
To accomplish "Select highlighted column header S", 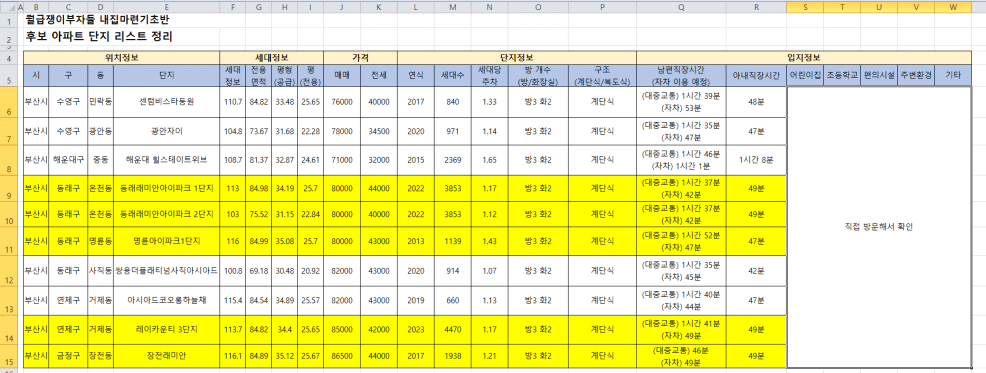I will coord(806,6).
